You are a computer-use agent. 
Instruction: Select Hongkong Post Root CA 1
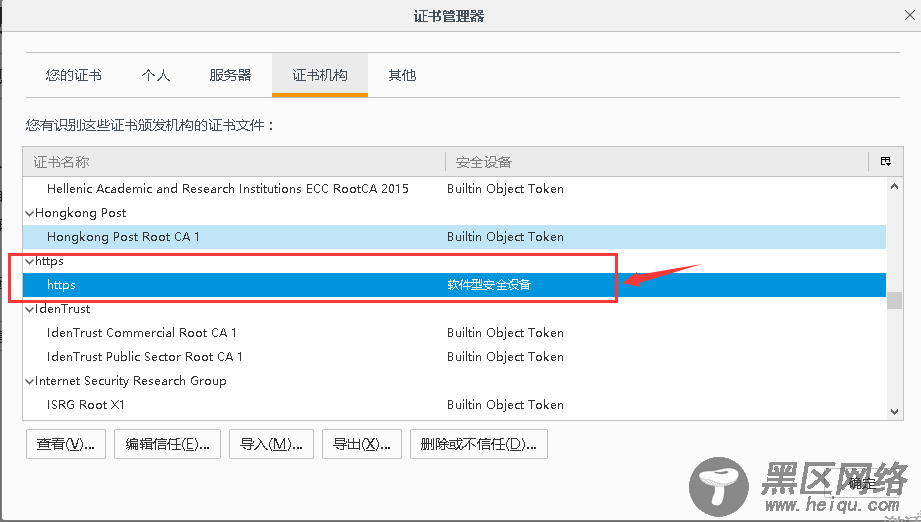tap(454, 237)
